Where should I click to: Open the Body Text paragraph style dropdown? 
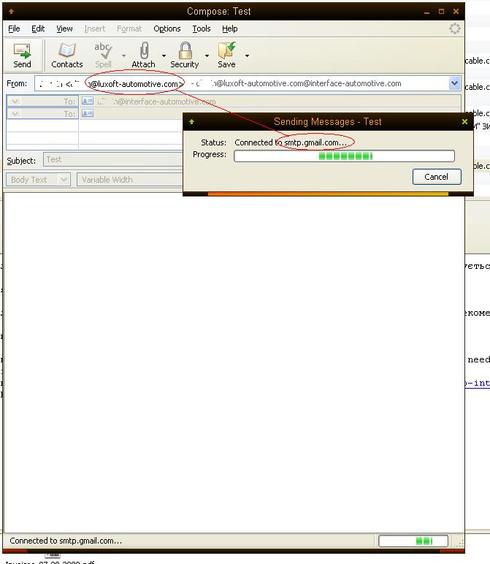click(x=38, y=179)
